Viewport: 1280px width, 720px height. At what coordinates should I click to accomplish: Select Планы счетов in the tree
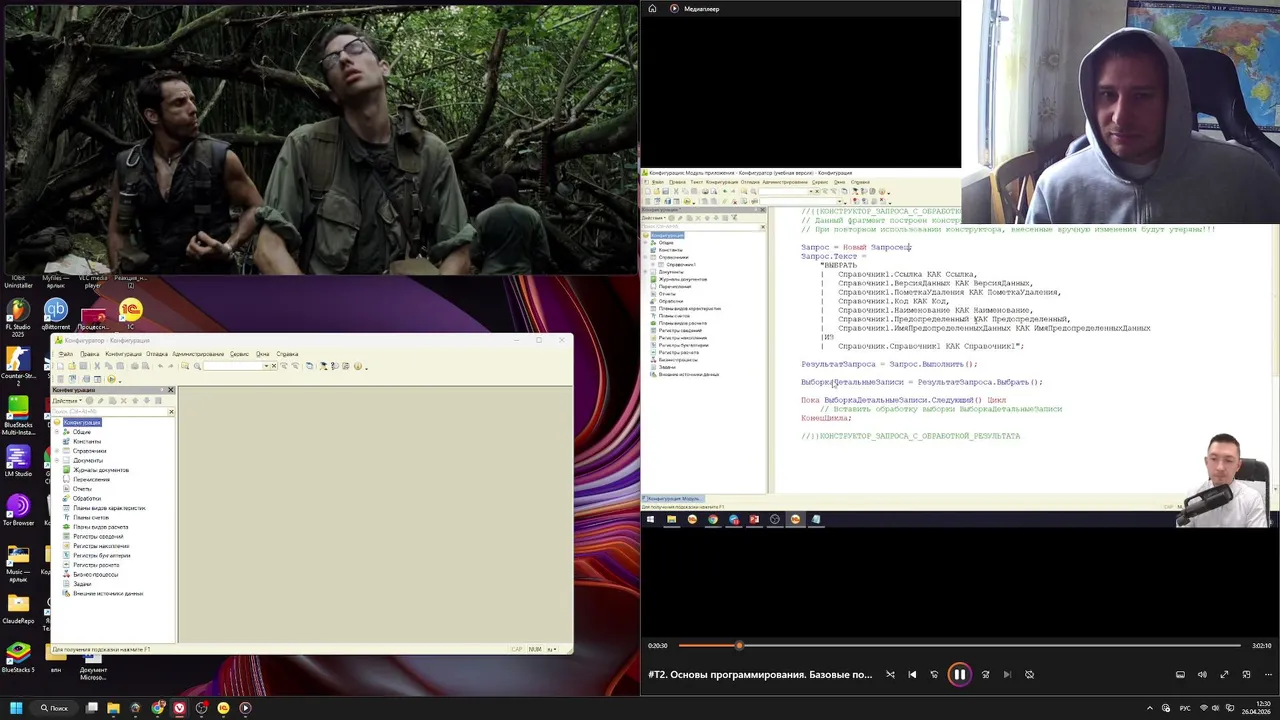pyautogui.click(x=91, y=517)
